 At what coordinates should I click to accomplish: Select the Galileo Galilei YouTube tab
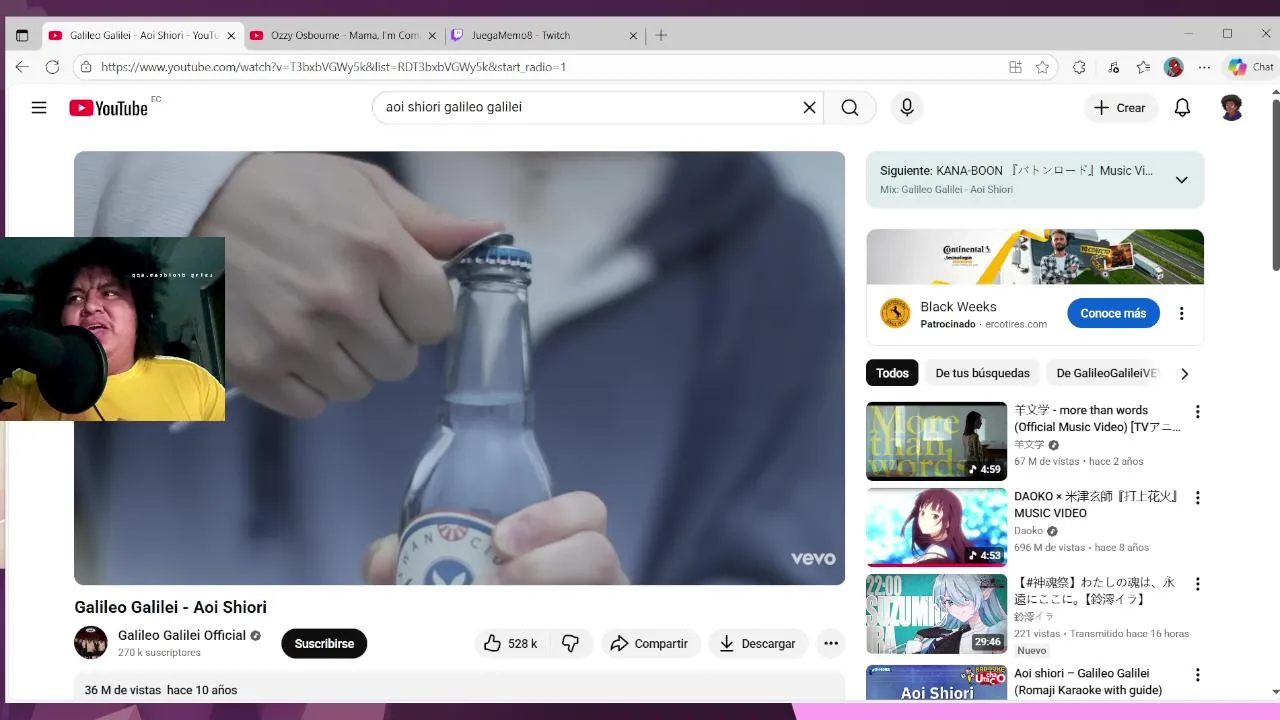143,35
